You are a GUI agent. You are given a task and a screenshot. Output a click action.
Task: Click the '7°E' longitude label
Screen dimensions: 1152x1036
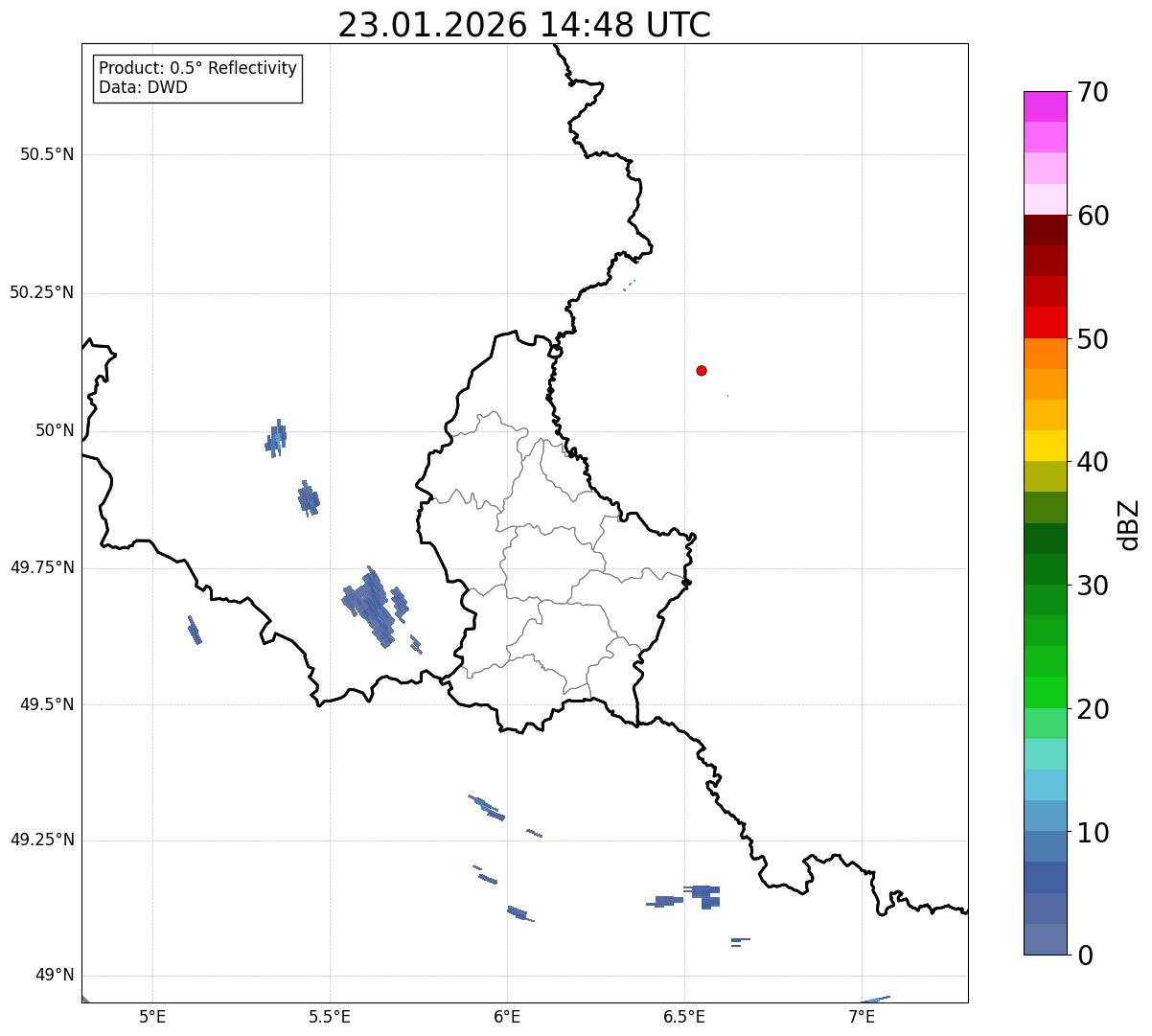[862, 1016]
